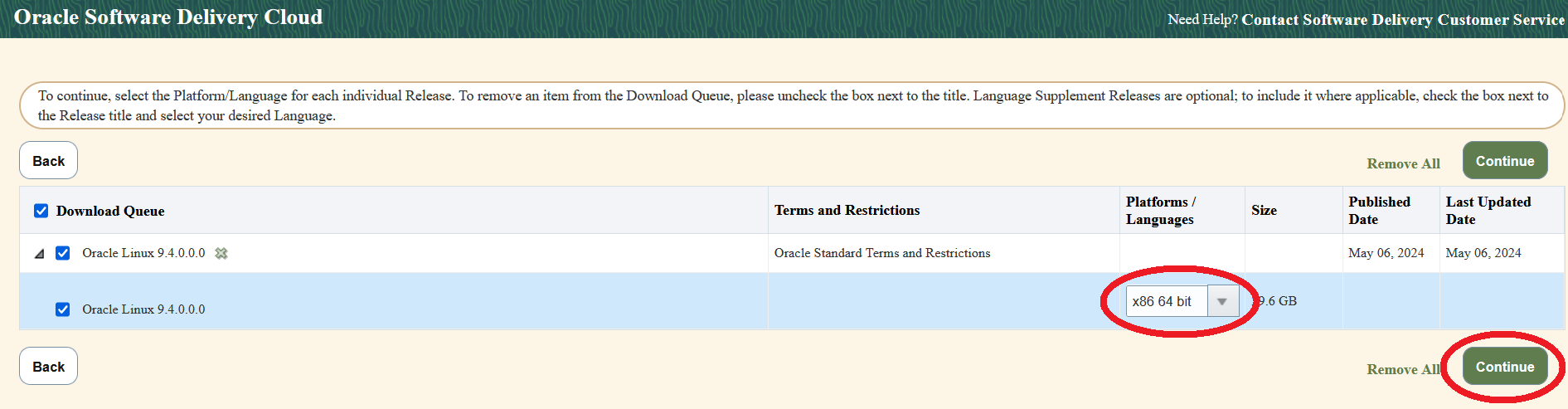Click the Download Queue header label

[x=110, y=211]
